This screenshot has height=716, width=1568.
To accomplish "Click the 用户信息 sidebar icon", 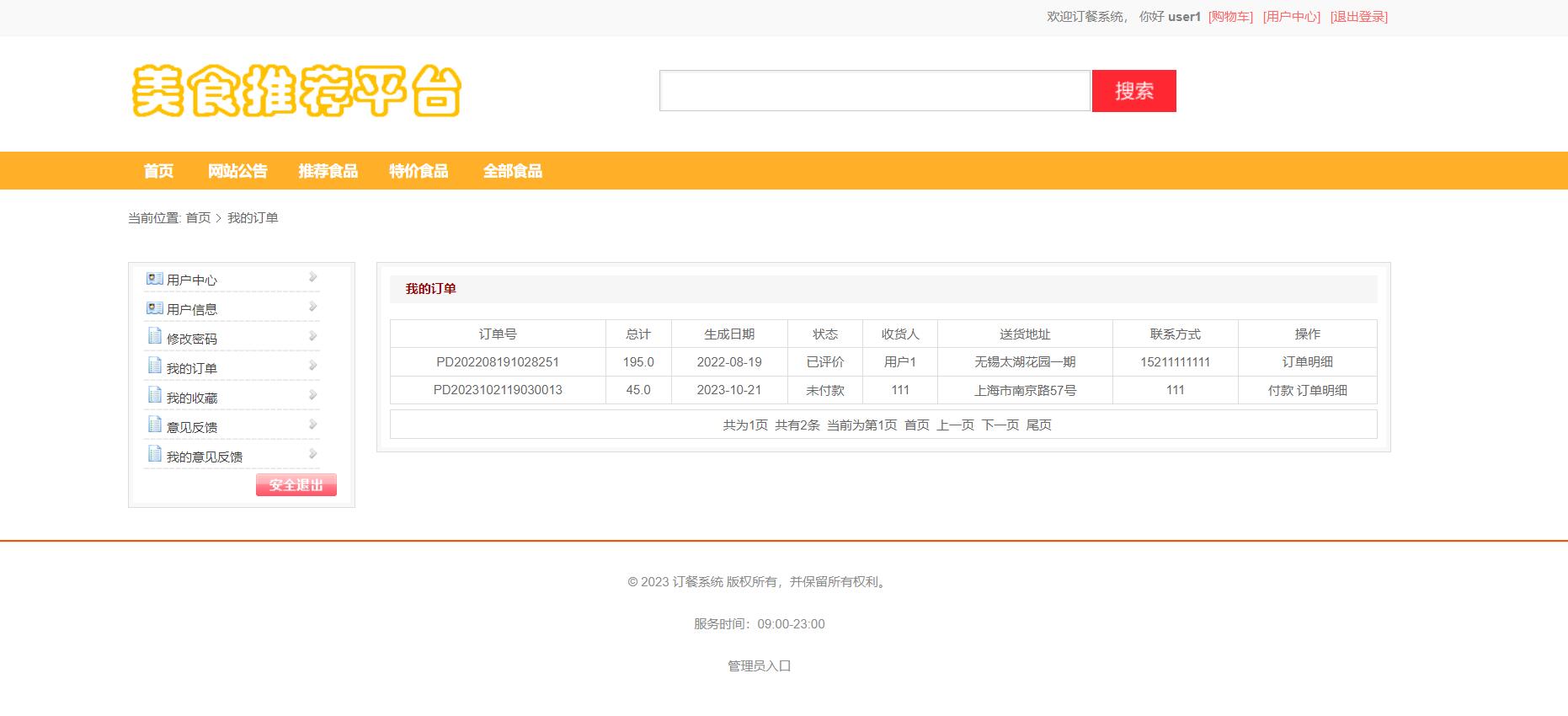I will (x=155, y=307).
